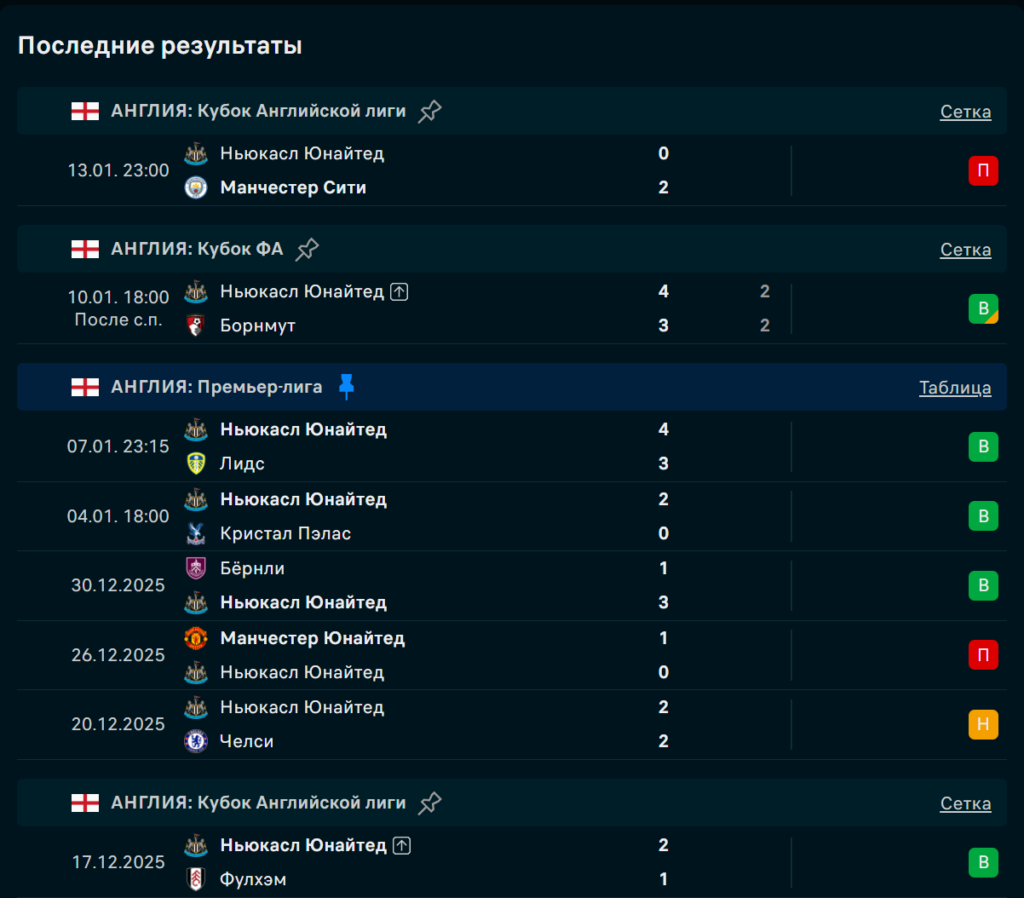The height and width of the screenshot is (898, 1024).
Task: Click Chelsea club crest
Action: click(x=196, y=741)
